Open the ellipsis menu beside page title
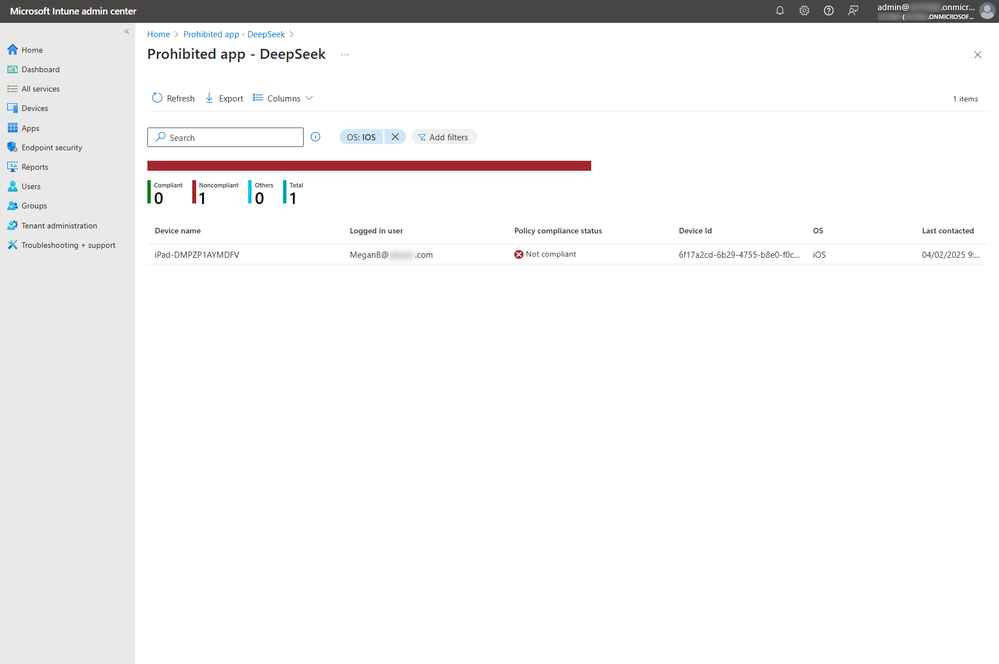999x664 pixels. click(345, 55)
